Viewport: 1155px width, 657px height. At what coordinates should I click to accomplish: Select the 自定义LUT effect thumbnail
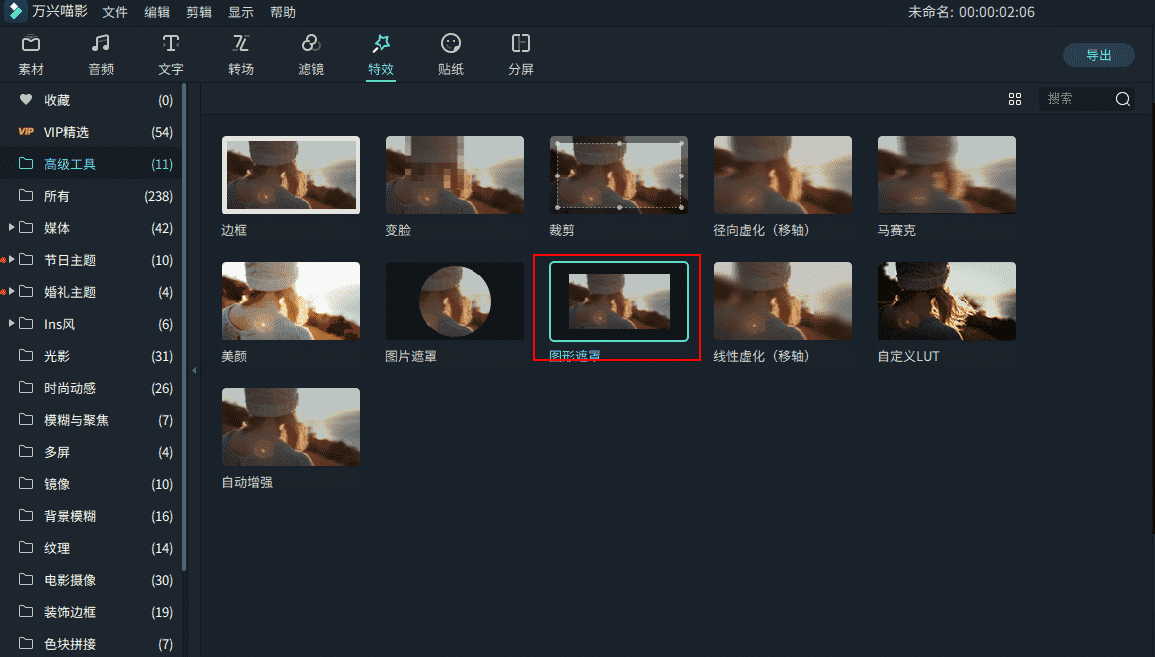click(946, 301)
